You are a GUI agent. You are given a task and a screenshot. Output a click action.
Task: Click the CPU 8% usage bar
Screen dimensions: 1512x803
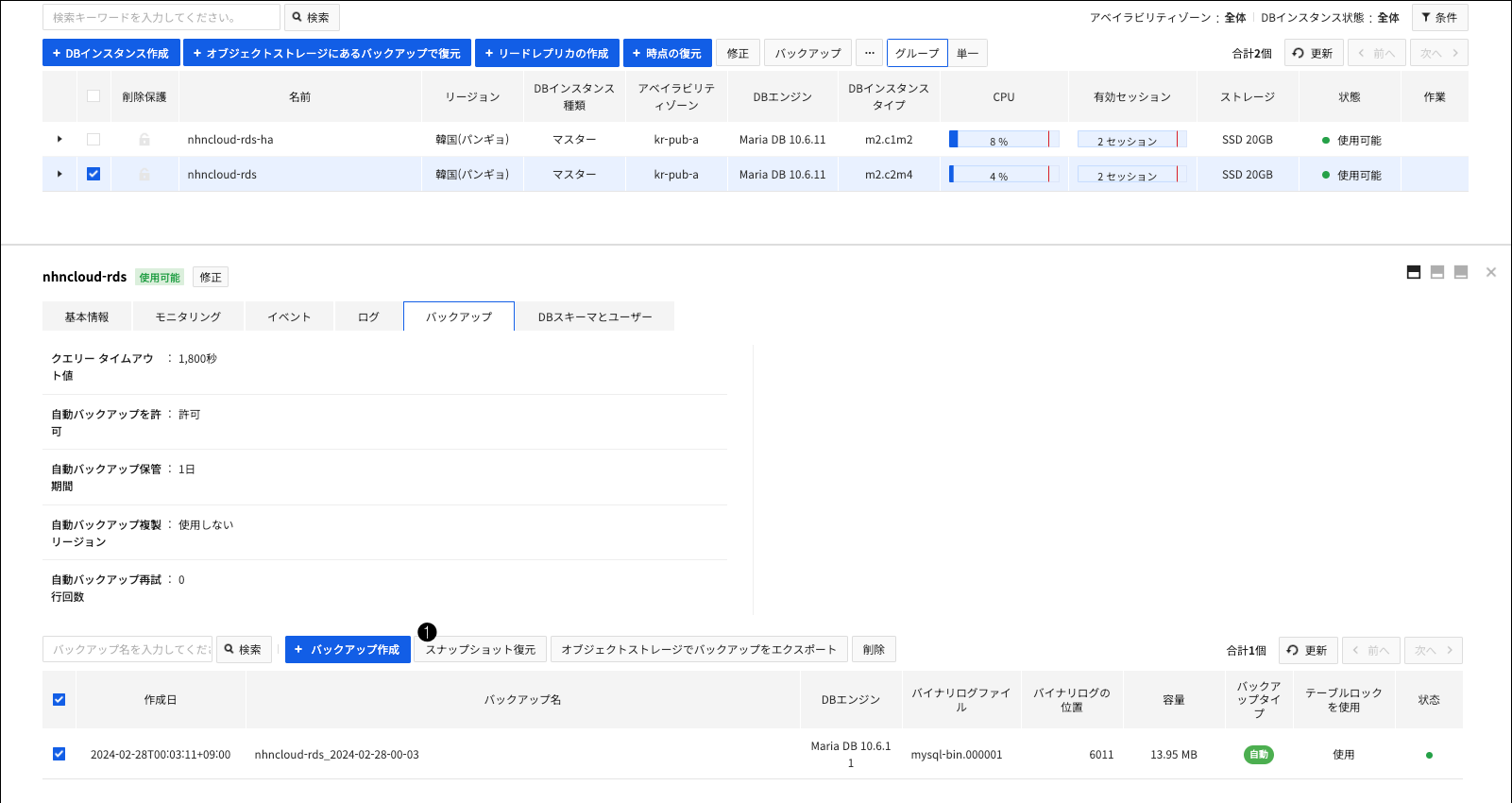pyautogui.click(x=1004, y=140)
